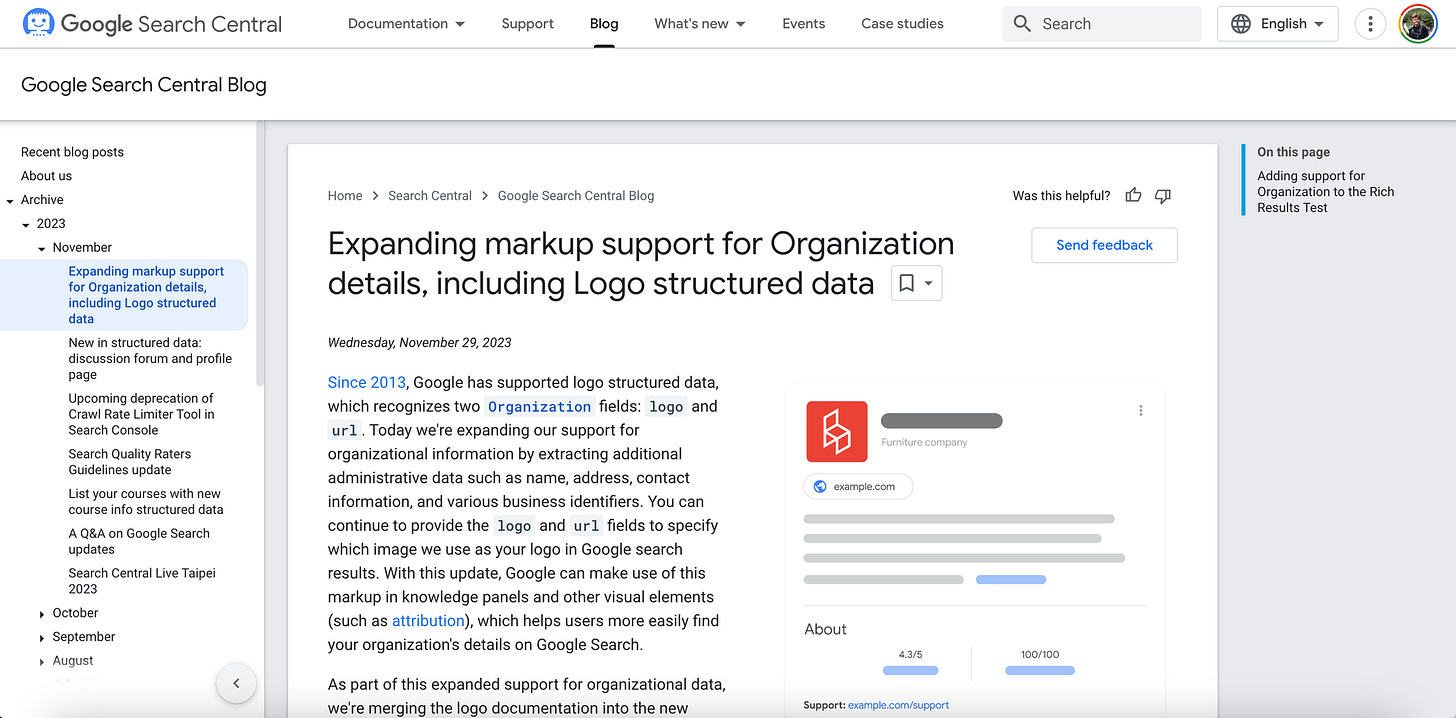The height and width of the screenshot is (718, 1456).
Task: Open the bookmark dropdown arrow
Action: (x=929, y=284)
